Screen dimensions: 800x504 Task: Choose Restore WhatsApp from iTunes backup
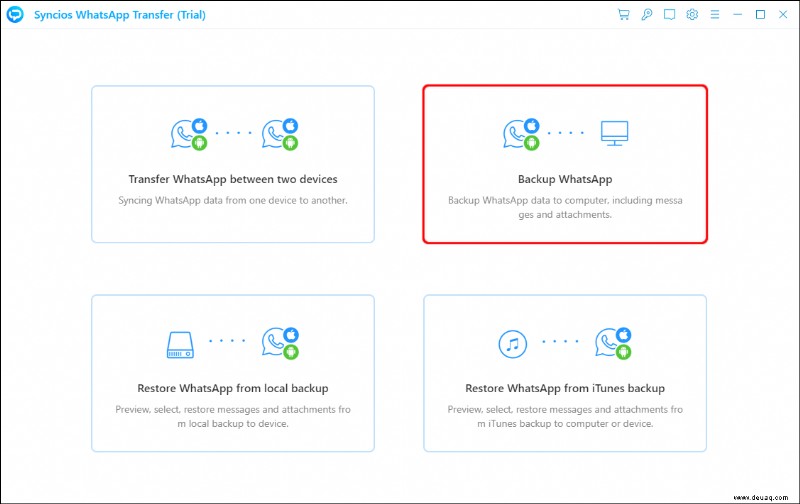tap(565, 373)
